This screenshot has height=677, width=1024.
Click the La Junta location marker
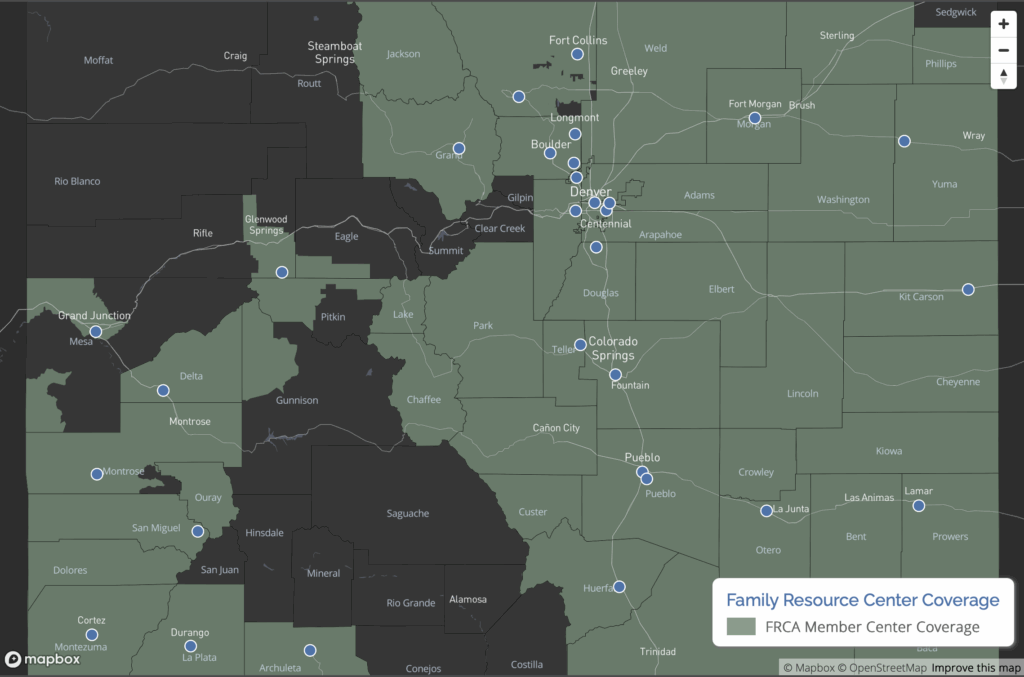coord(766,511)
